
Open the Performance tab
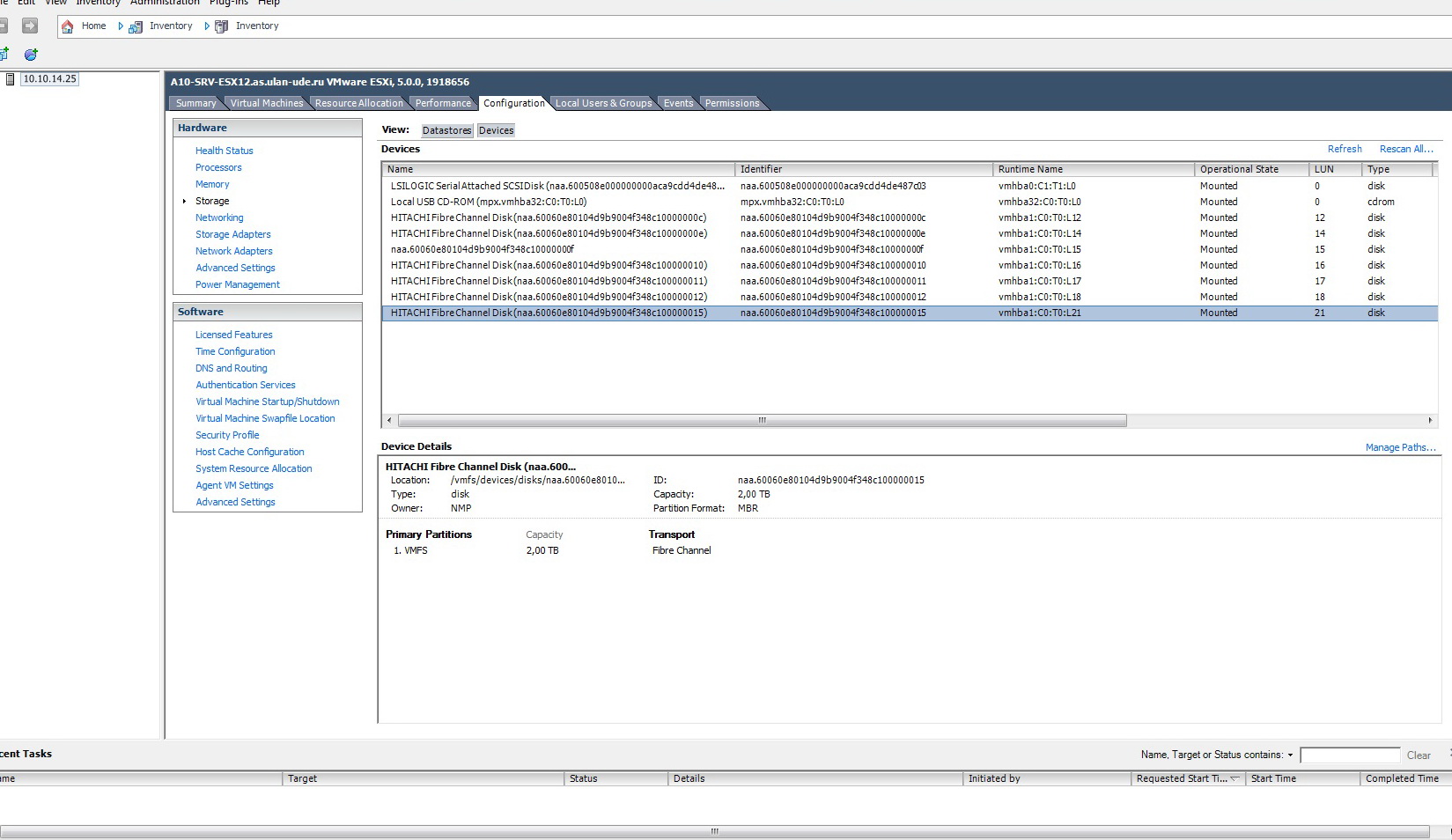443,103
